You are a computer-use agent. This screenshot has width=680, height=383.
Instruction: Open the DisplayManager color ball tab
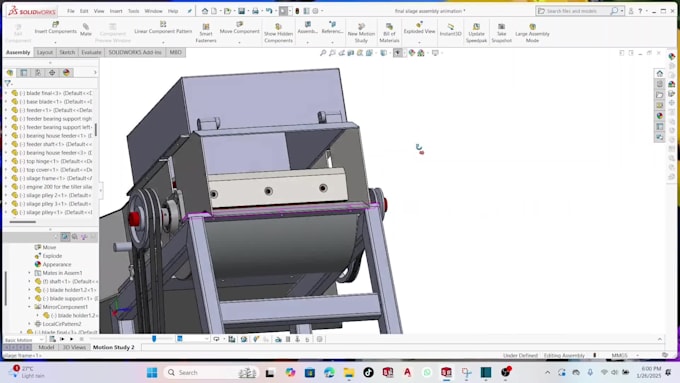66,72
